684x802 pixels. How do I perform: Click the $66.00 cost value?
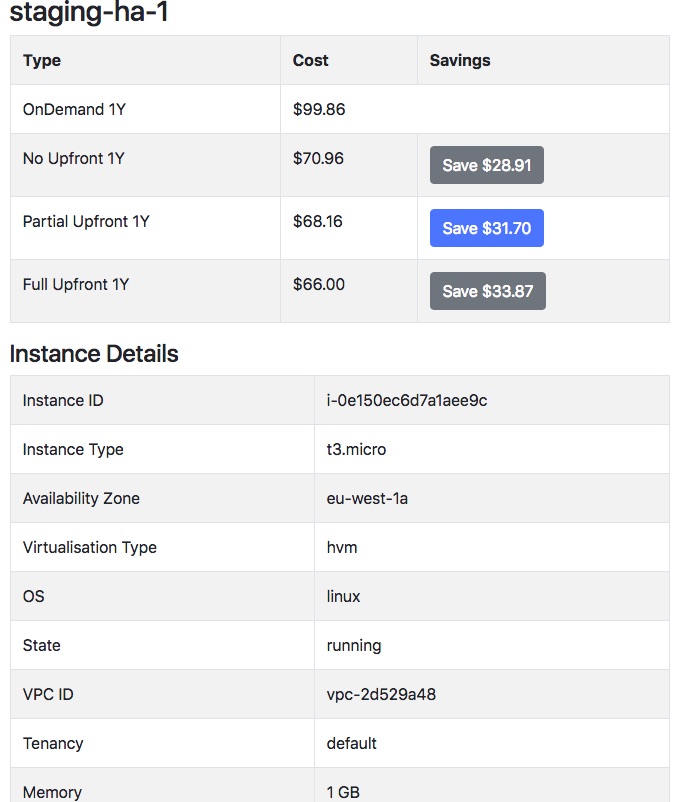click(319, 284)
